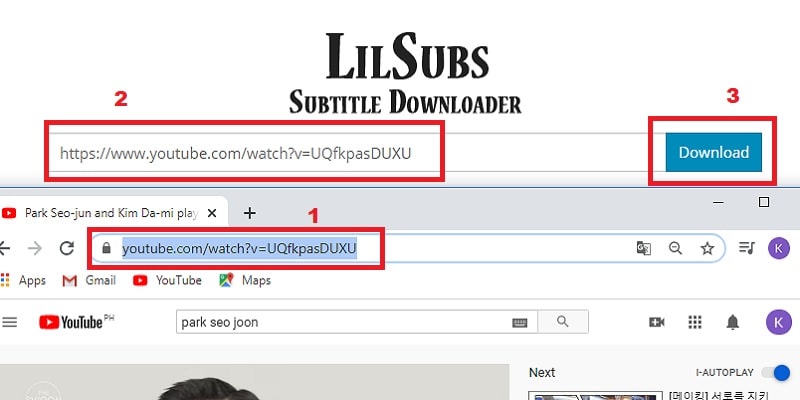Open the notifications bell

tap(733, 322)
